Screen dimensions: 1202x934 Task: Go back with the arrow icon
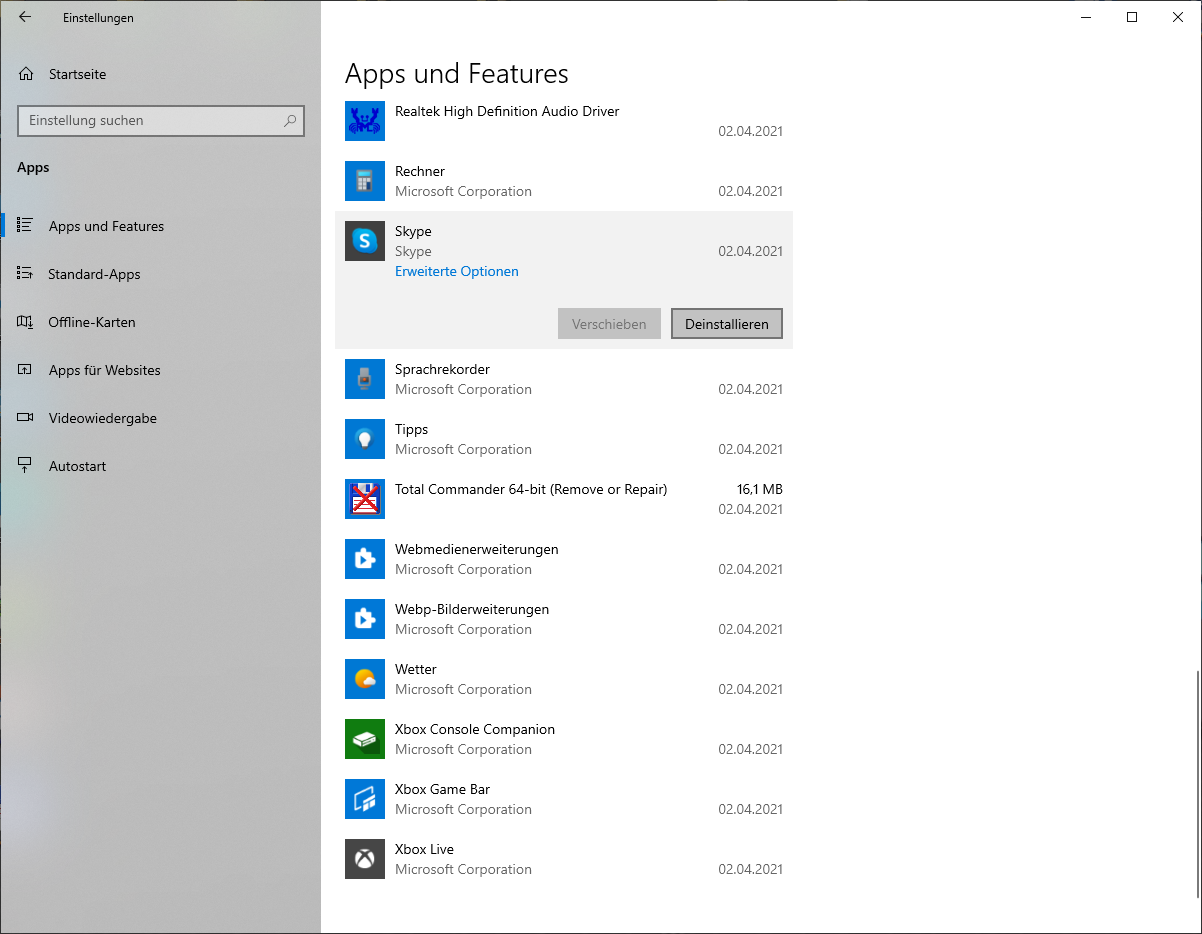(x=25, y=17)
